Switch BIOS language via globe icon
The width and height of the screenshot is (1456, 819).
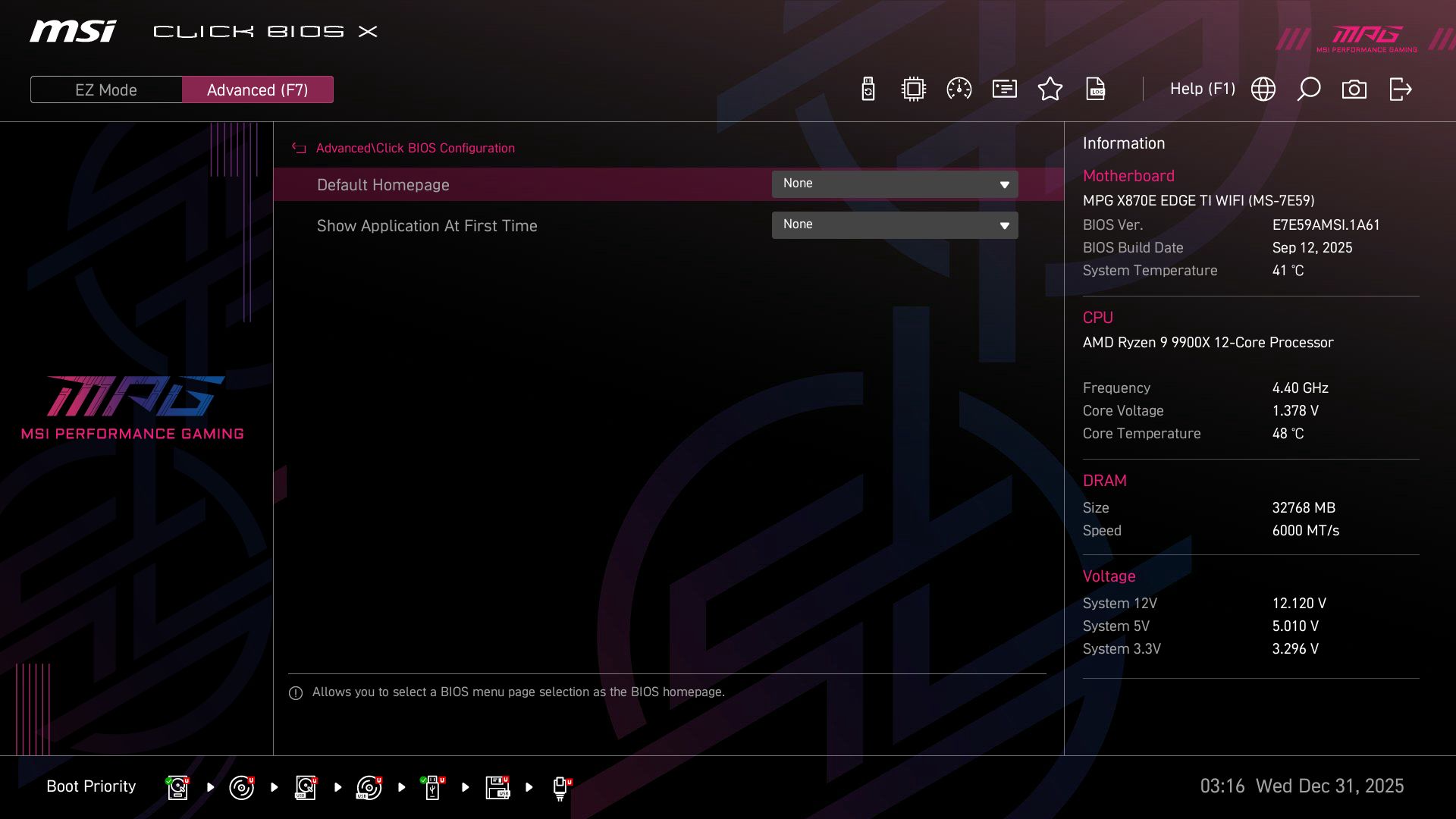pyautogui.click(x=1263, y=89)
